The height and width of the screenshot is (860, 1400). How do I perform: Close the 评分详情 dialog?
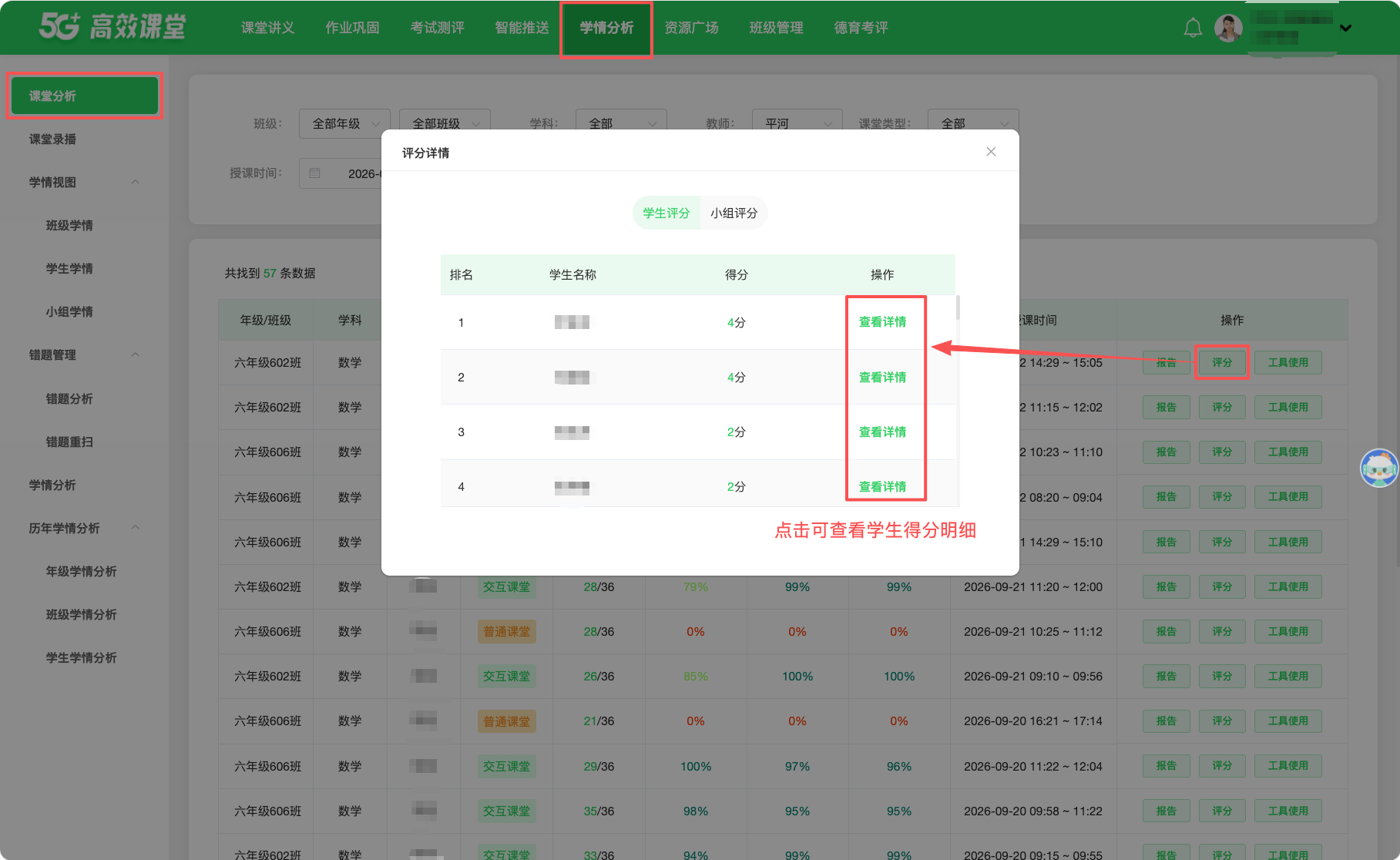(991, 152)
